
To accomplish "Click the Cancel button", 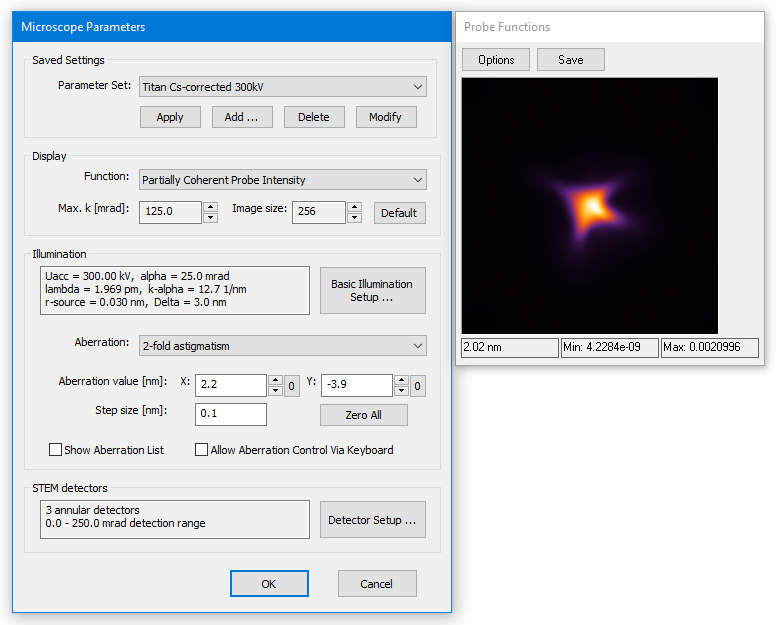I will 377,583.
